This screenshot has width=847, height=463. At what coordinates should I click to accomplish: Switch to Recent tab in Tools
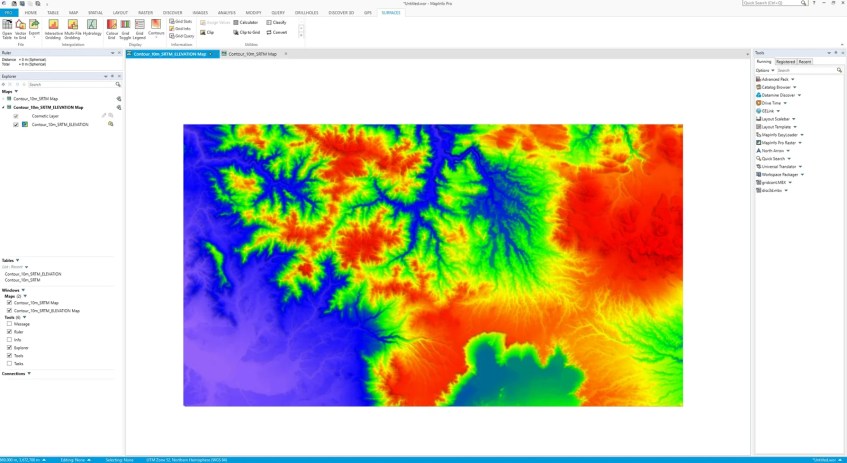tap(805, 62)
